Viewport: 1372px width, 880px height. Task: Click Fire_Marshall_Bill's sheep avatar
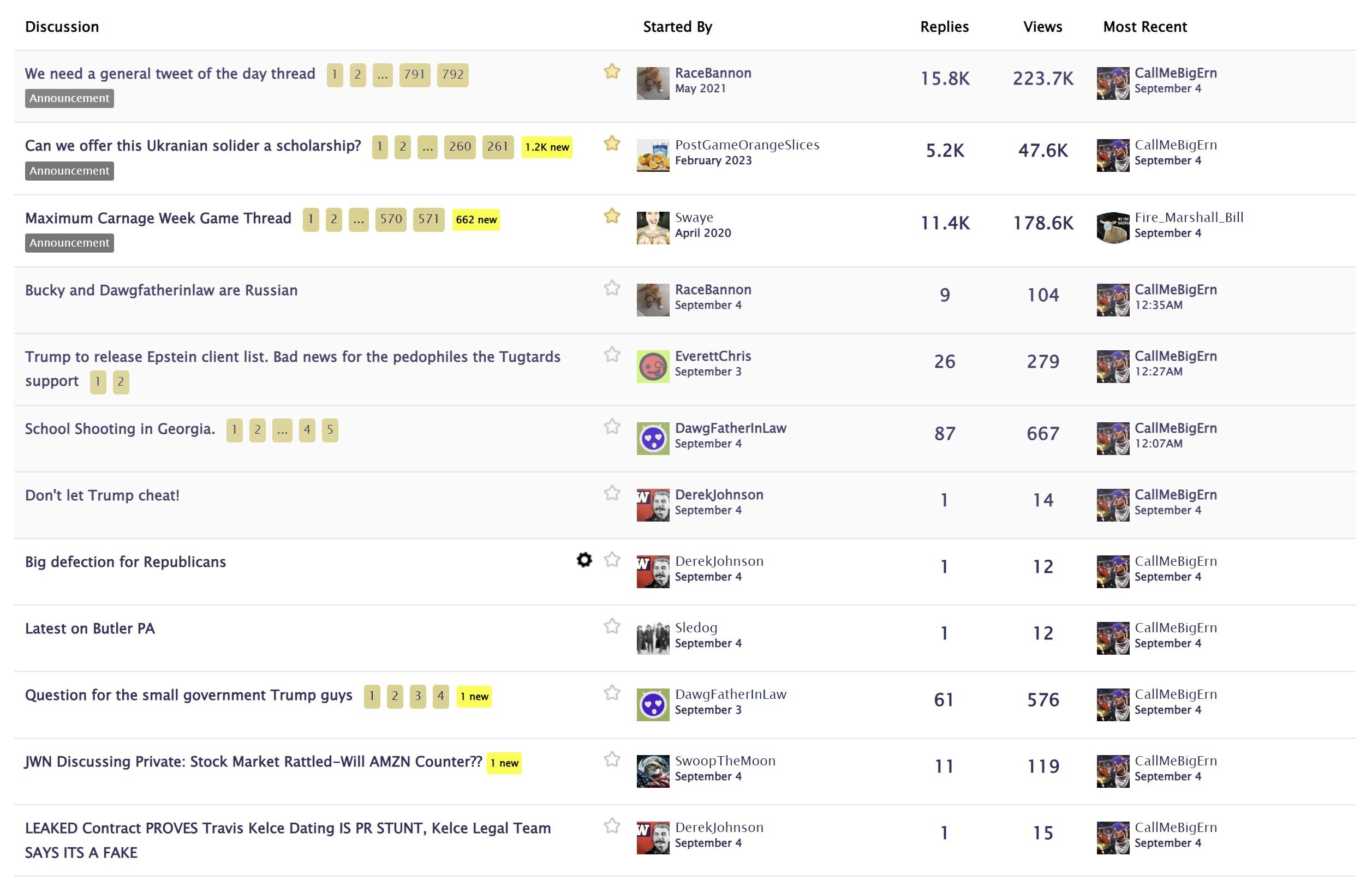1113,228
